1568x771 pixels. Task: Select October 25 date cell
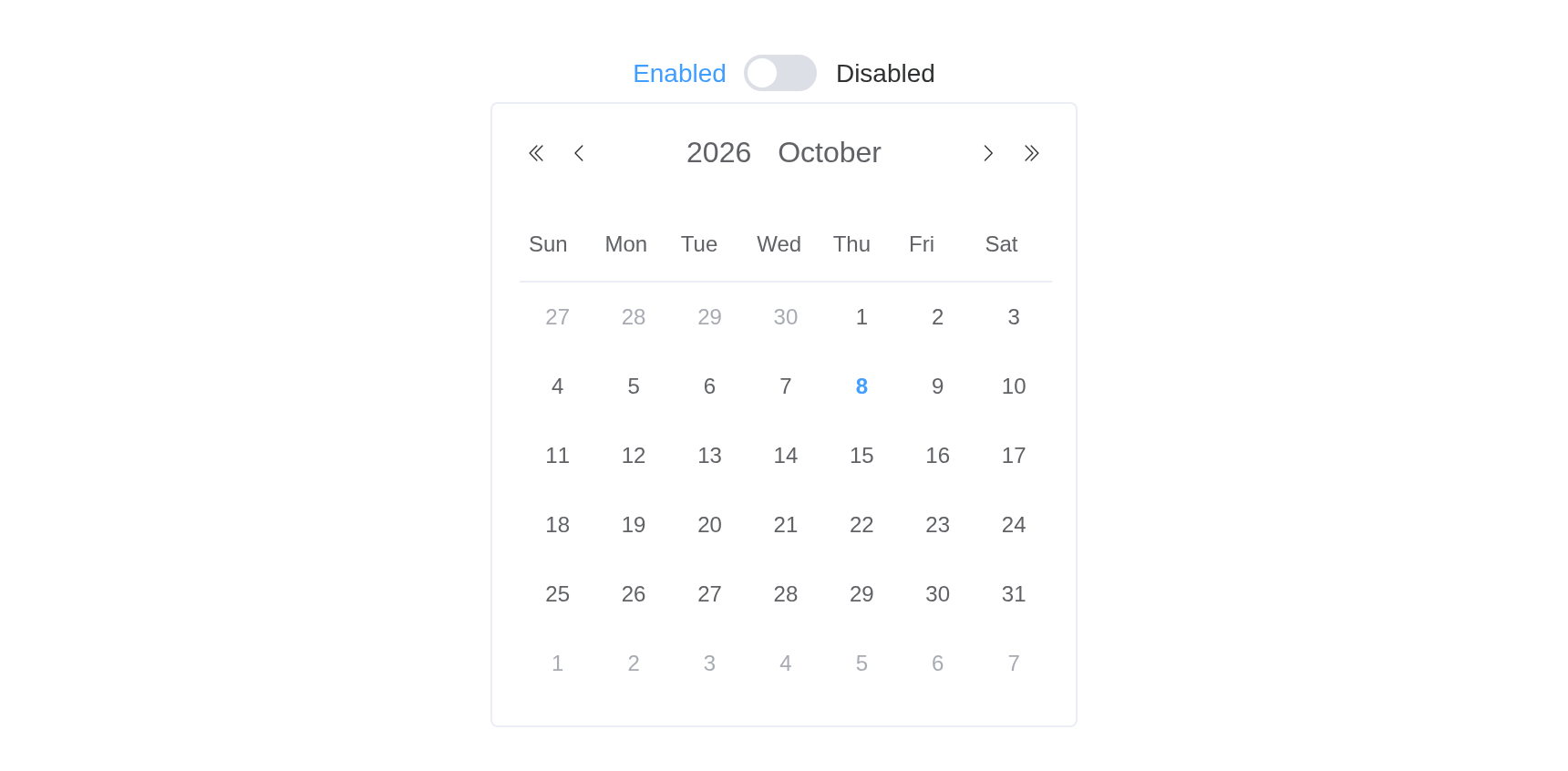[x=558, y=594]
